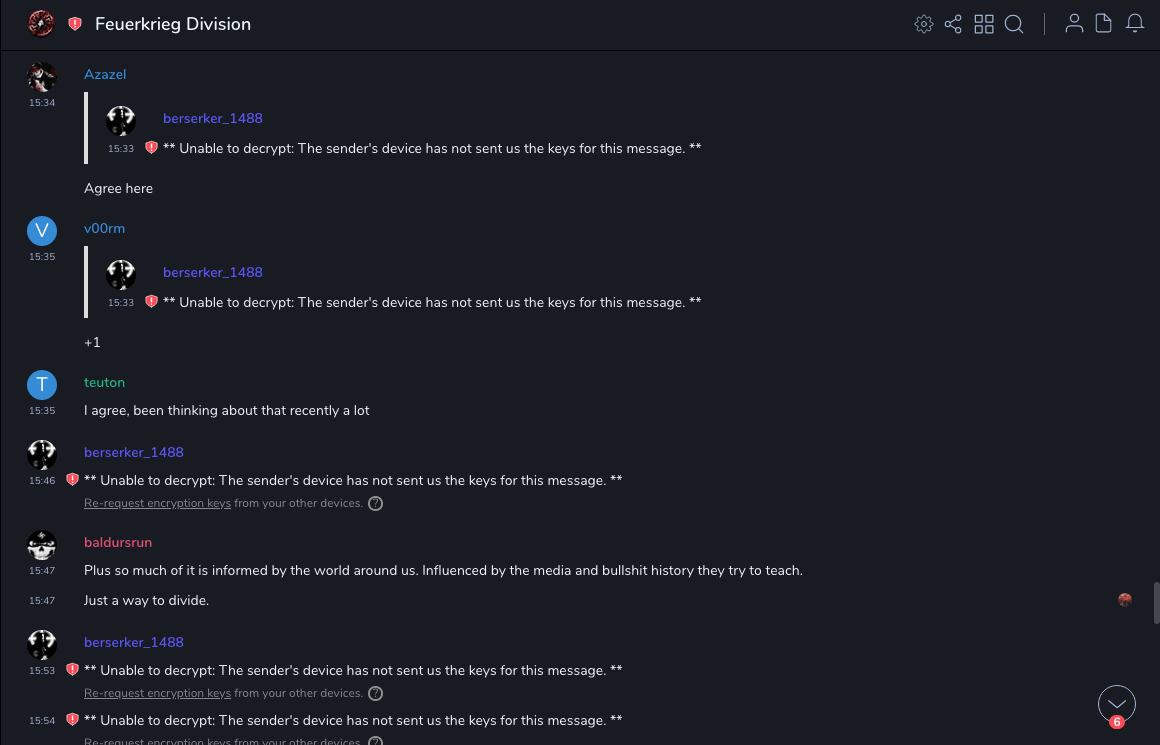This screenshot has width=1160, height=745.
Task: Click the red shield beside room name
Action: (x=75, y=24)
